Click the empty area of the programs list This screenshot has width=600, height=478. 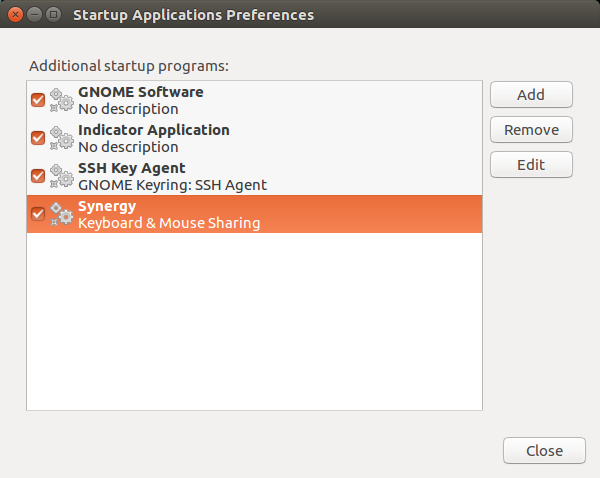point(254,321)
